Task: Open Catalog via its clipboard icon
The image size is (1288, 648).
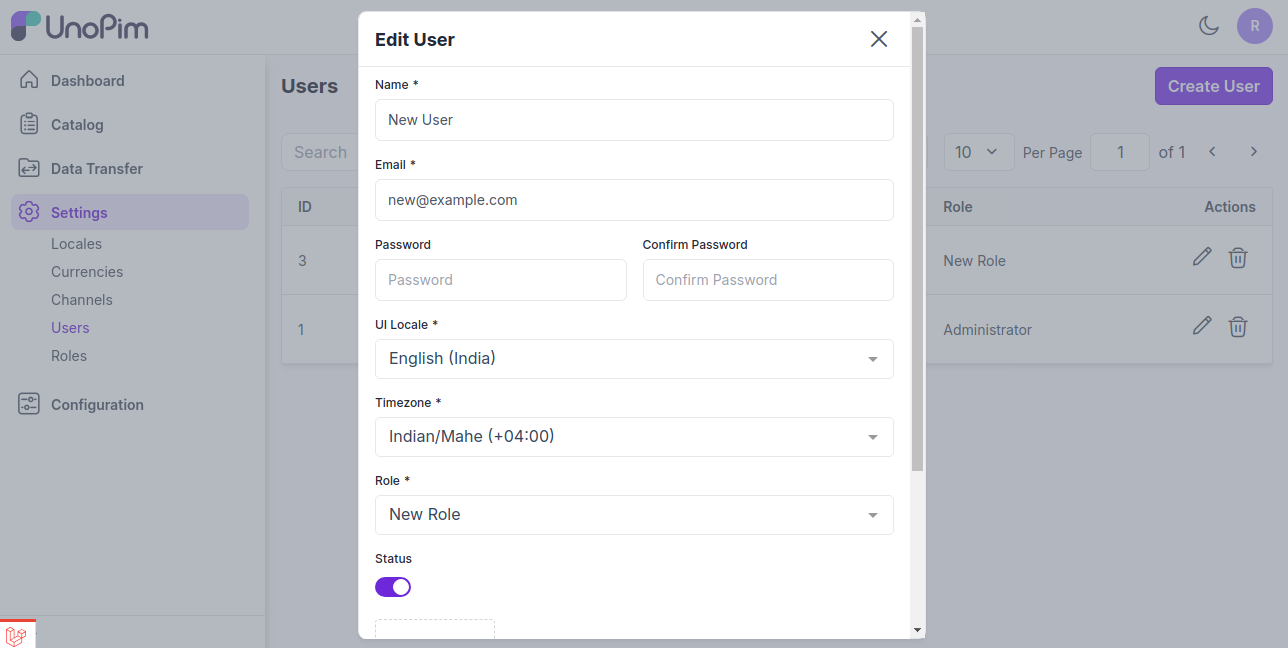Action: 29,124
